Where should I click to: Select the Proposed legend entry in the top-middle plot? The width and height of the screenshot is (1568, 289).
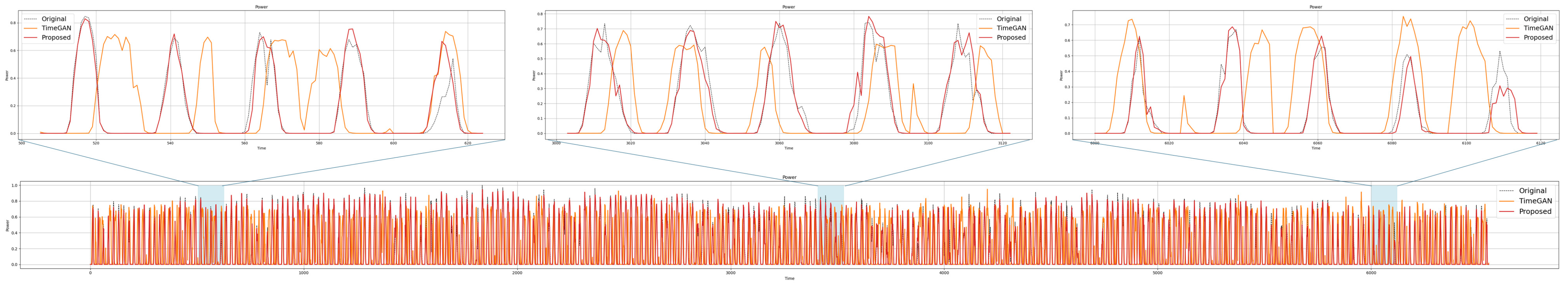[x=1010, y=37]
